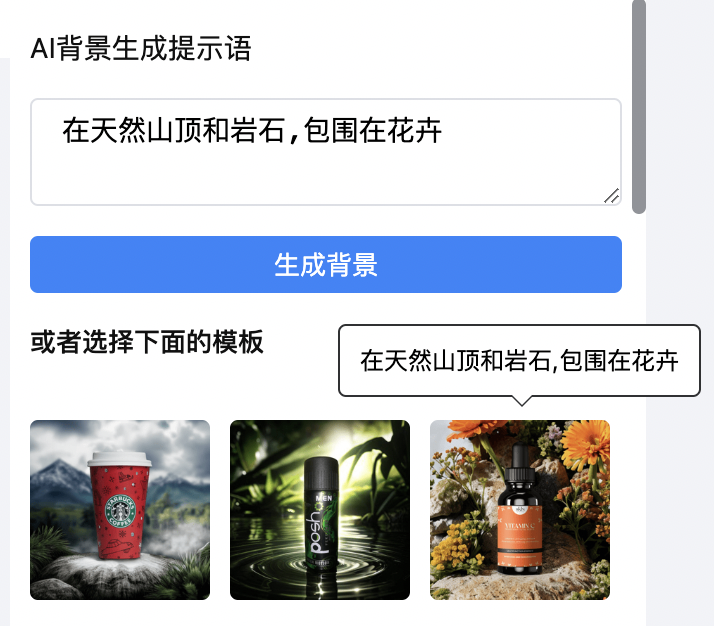Click the AI background prompt text area
Viewport: 714px width, 626px height.
point(326,152)
